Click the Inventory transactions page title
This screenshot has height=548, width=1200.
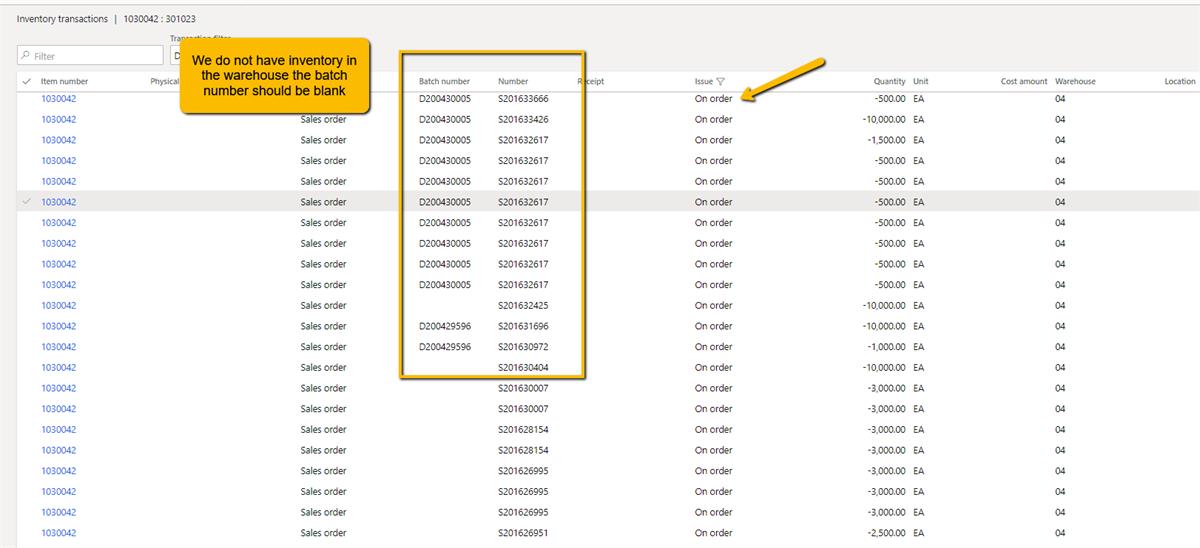(x=62, y=19)
